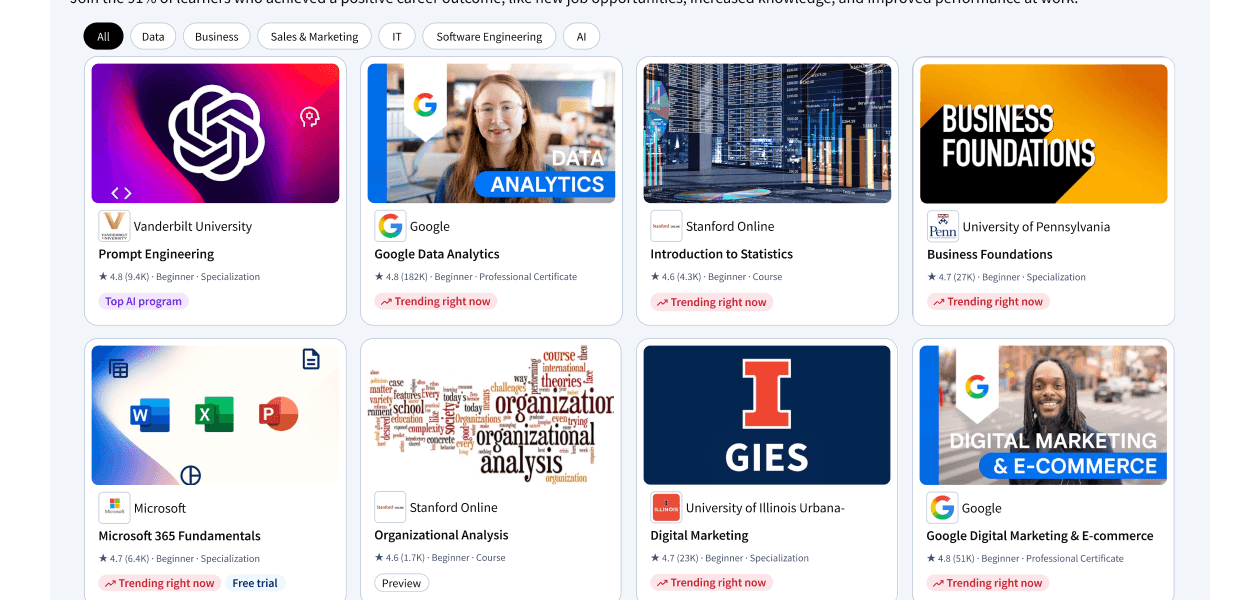Select the Business filter chip
The image size is (1260, 600).
[217, 37]
